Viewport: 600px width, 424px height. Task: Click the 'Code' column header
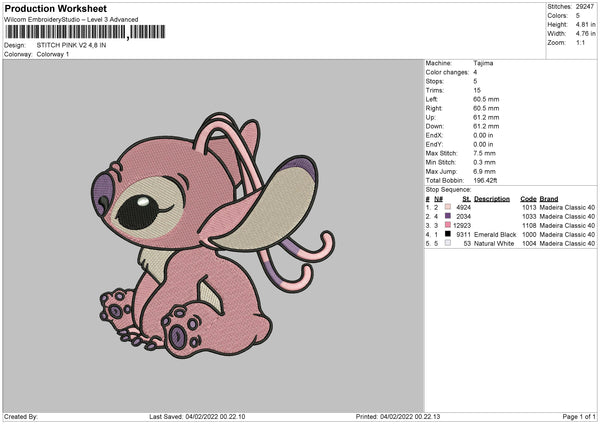[x=528, y=199]
